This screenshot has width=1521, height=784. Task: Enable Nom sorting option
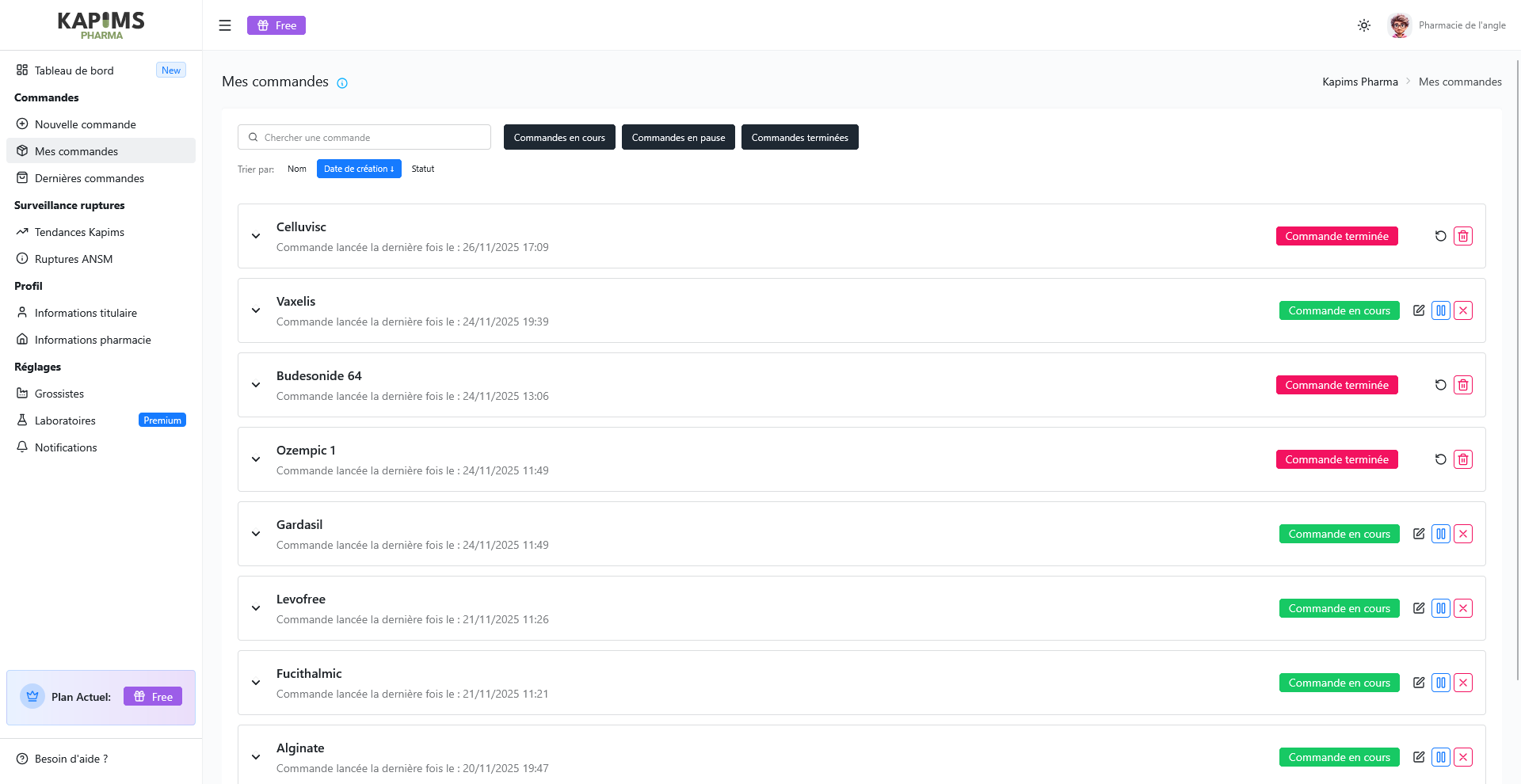point(297,169)
